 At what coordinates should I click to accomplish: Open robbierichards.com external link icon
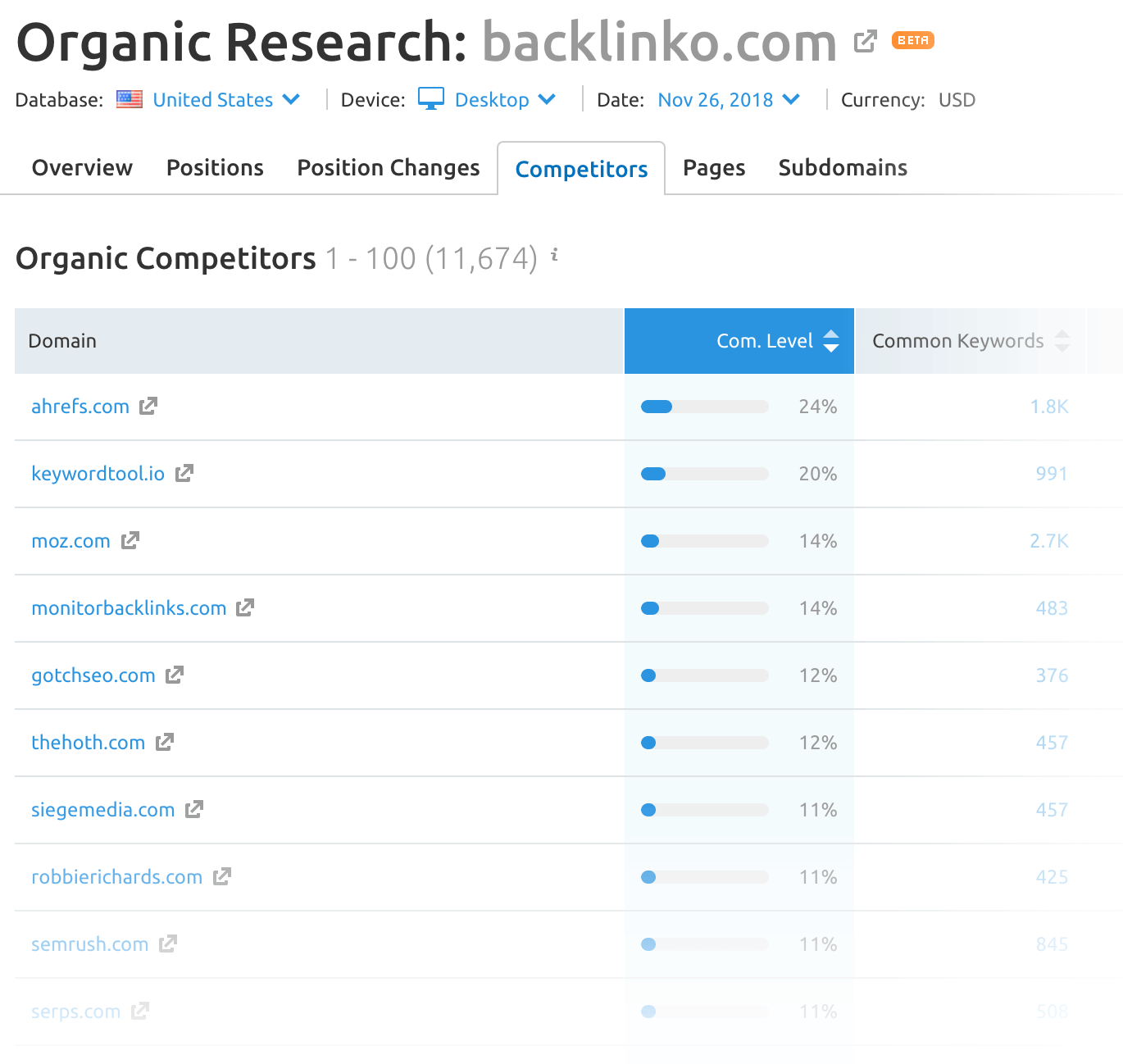222,876
